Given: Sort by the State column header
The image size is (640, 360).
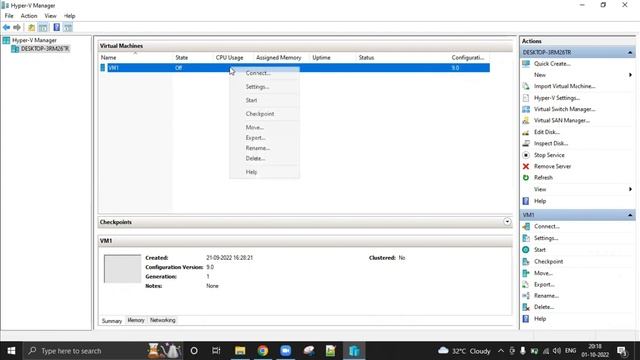Looking at the screenshot, I should [x=192, y=58].
